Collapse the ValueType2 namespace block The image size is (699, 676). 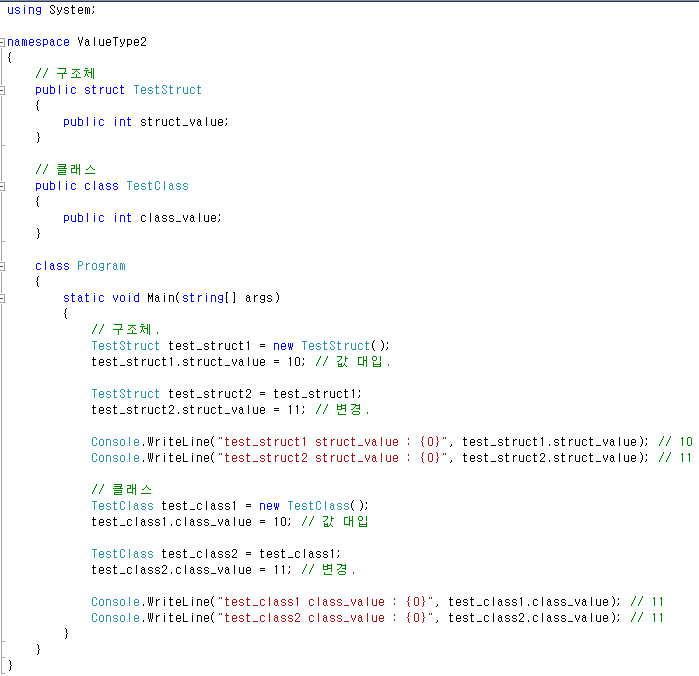(2, 42)
